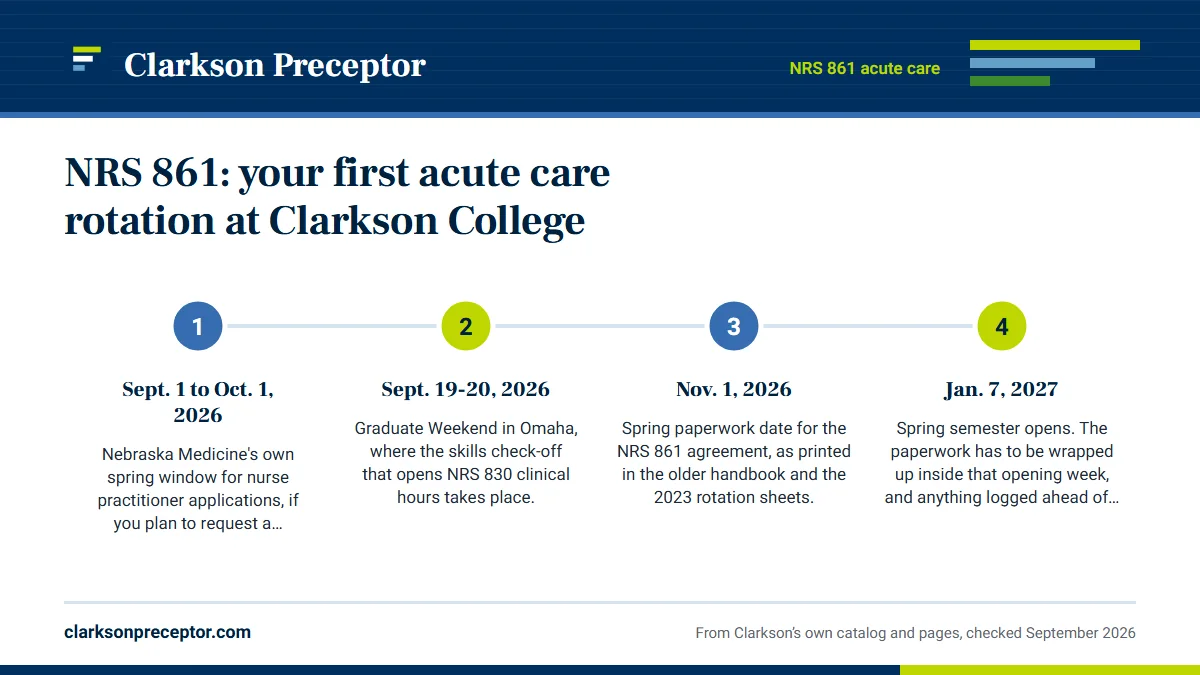Click the lime green header bar
Viewport: 1200px width, 675px height.
point(1055,45)
